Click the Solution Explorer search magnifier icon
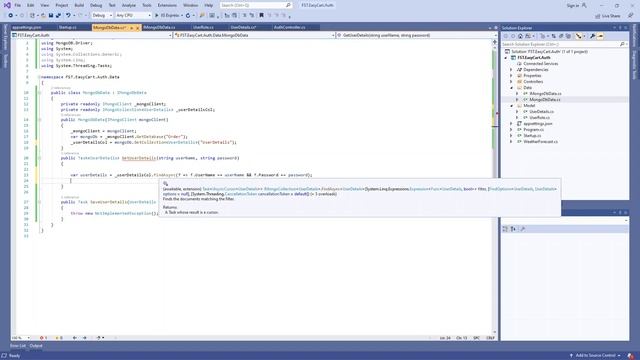Viewport: 640px width, 360px height. click(622, 44)
